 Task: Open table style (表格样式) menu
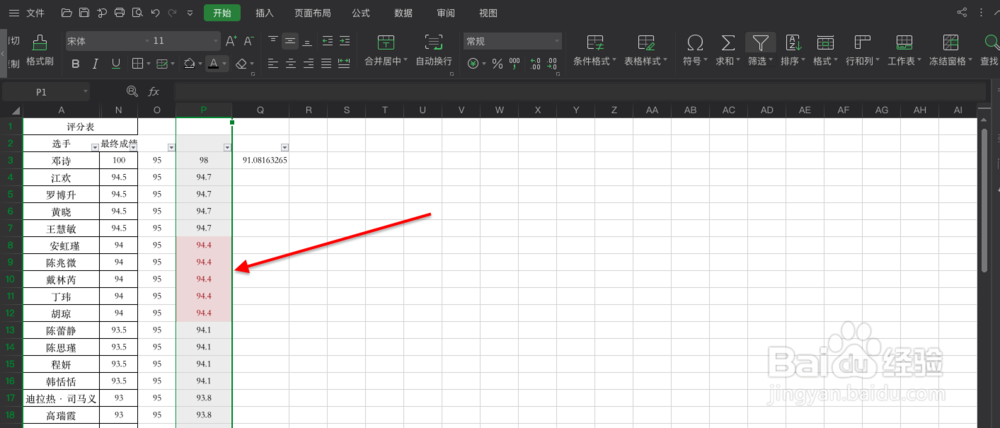645,51
